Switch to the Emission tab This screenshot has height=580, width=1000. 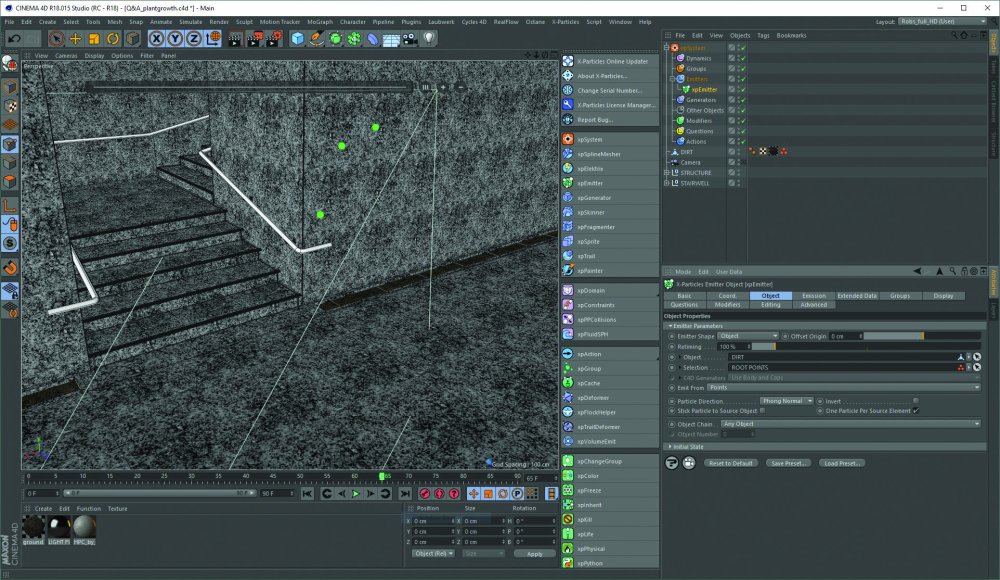point(814,296)
